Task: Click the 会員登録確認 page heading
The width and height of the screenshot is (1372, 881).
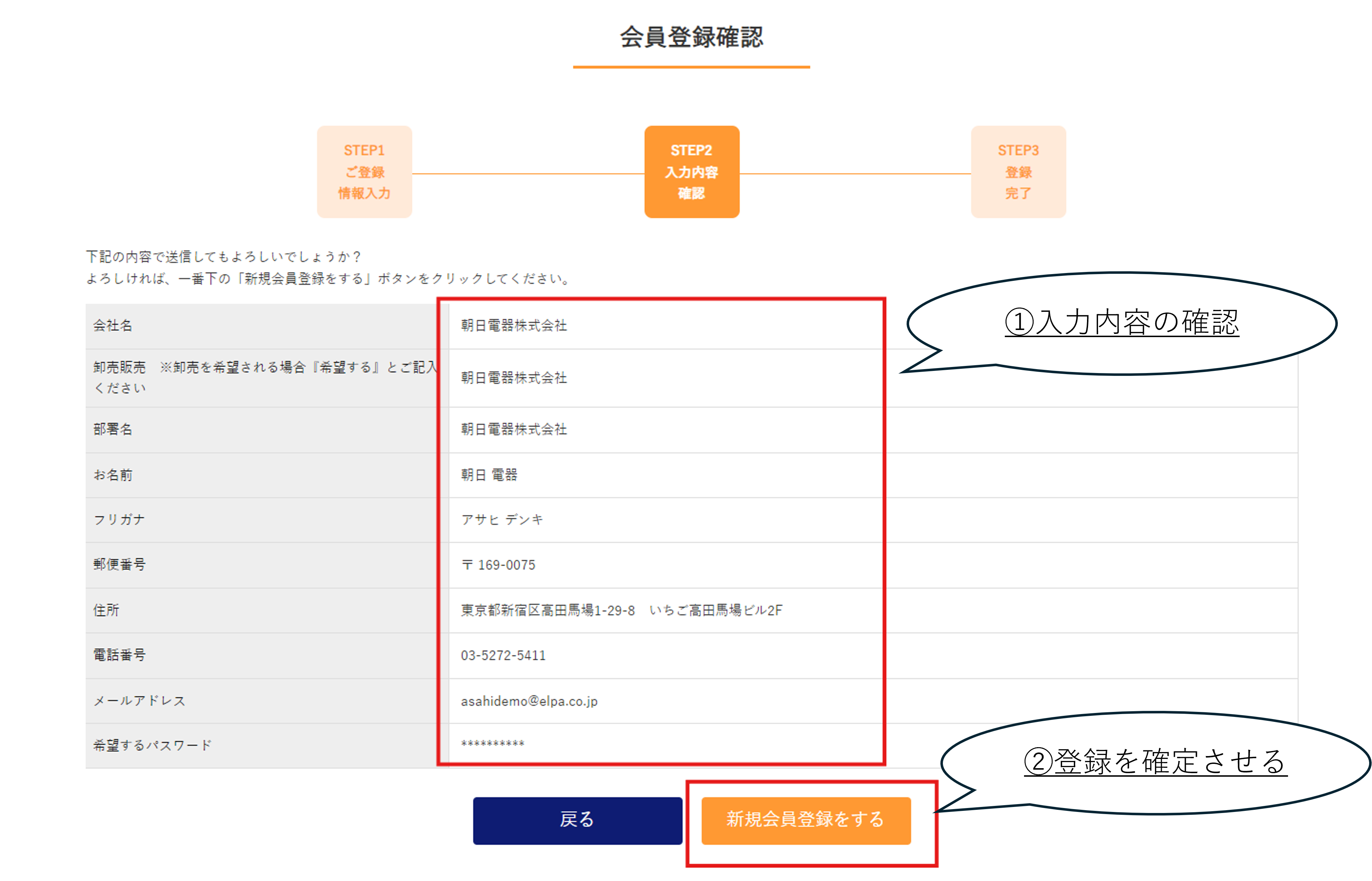Action: 691,37
